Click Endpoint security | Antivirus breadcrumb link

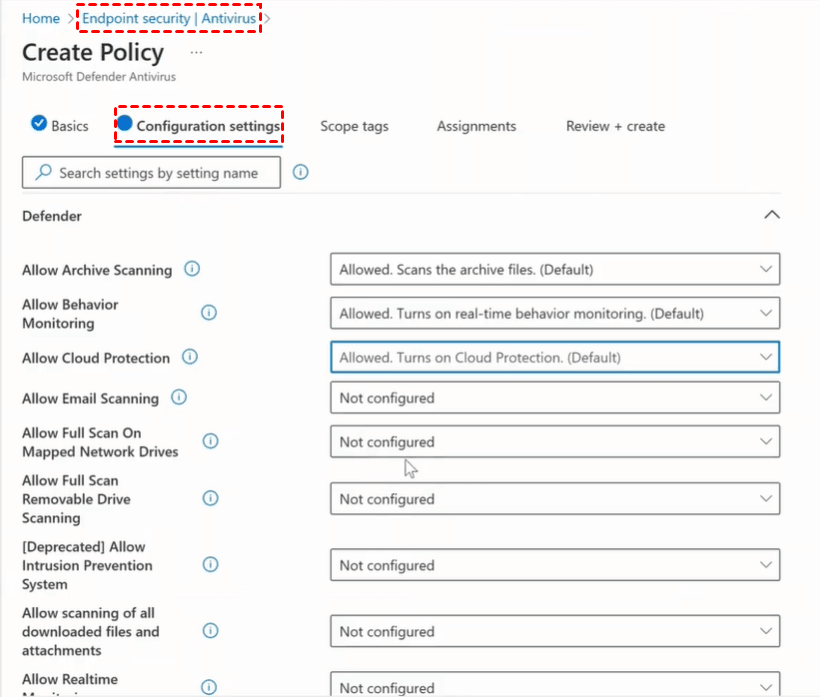click(169, 18)
